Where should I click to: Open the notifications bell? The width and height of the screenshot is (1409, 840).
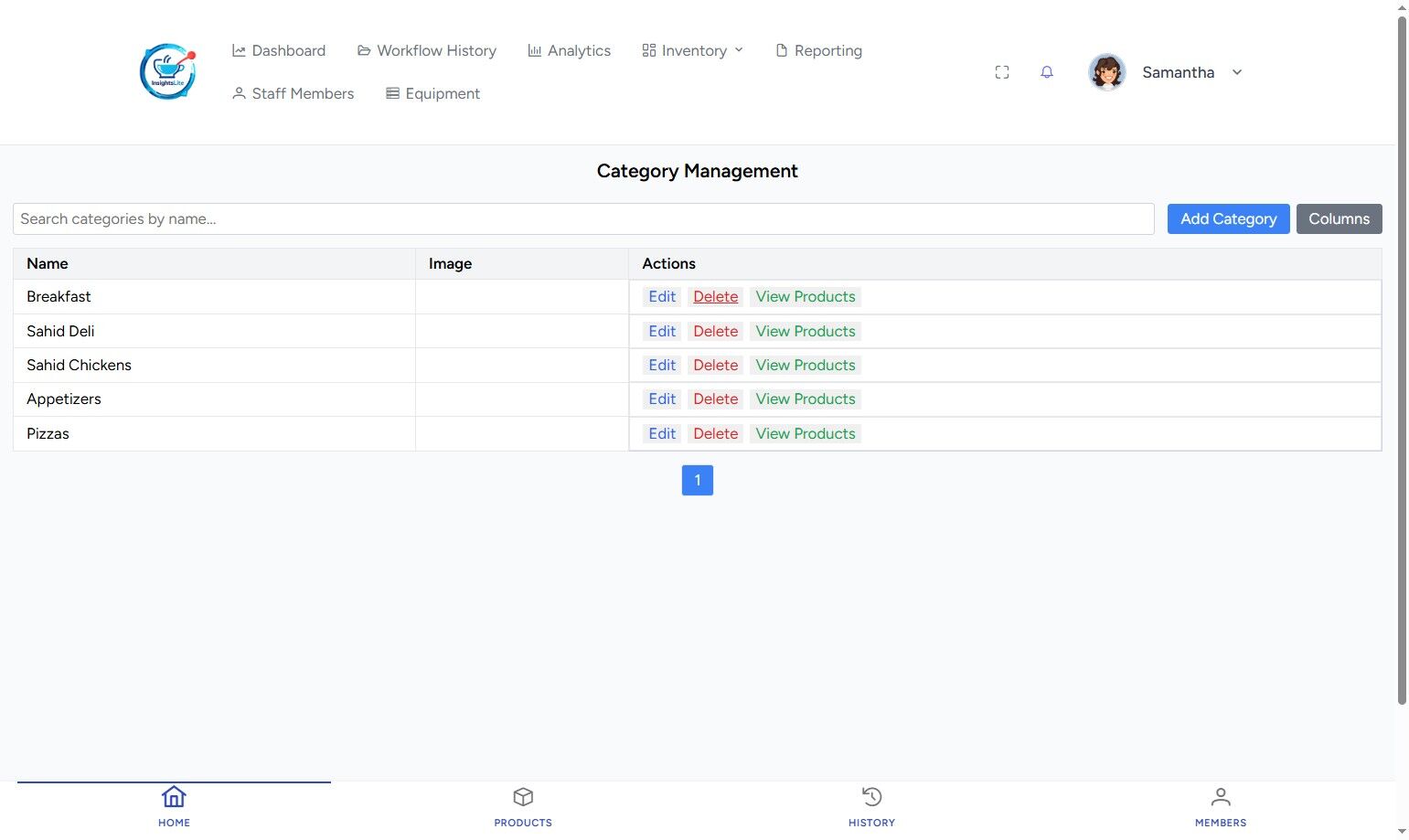(x=1047, y=72)
